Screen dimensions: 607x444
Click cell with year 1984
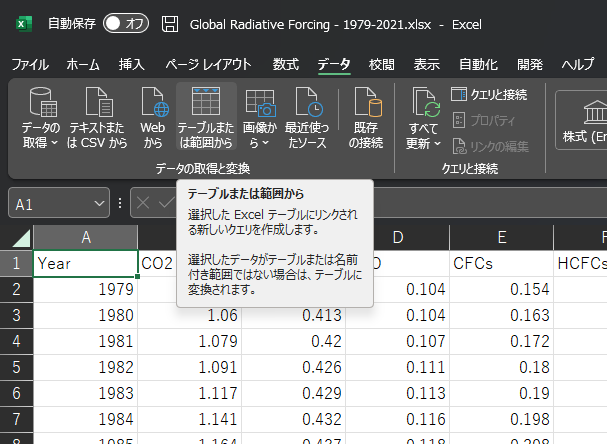click(x=86, y=419)
